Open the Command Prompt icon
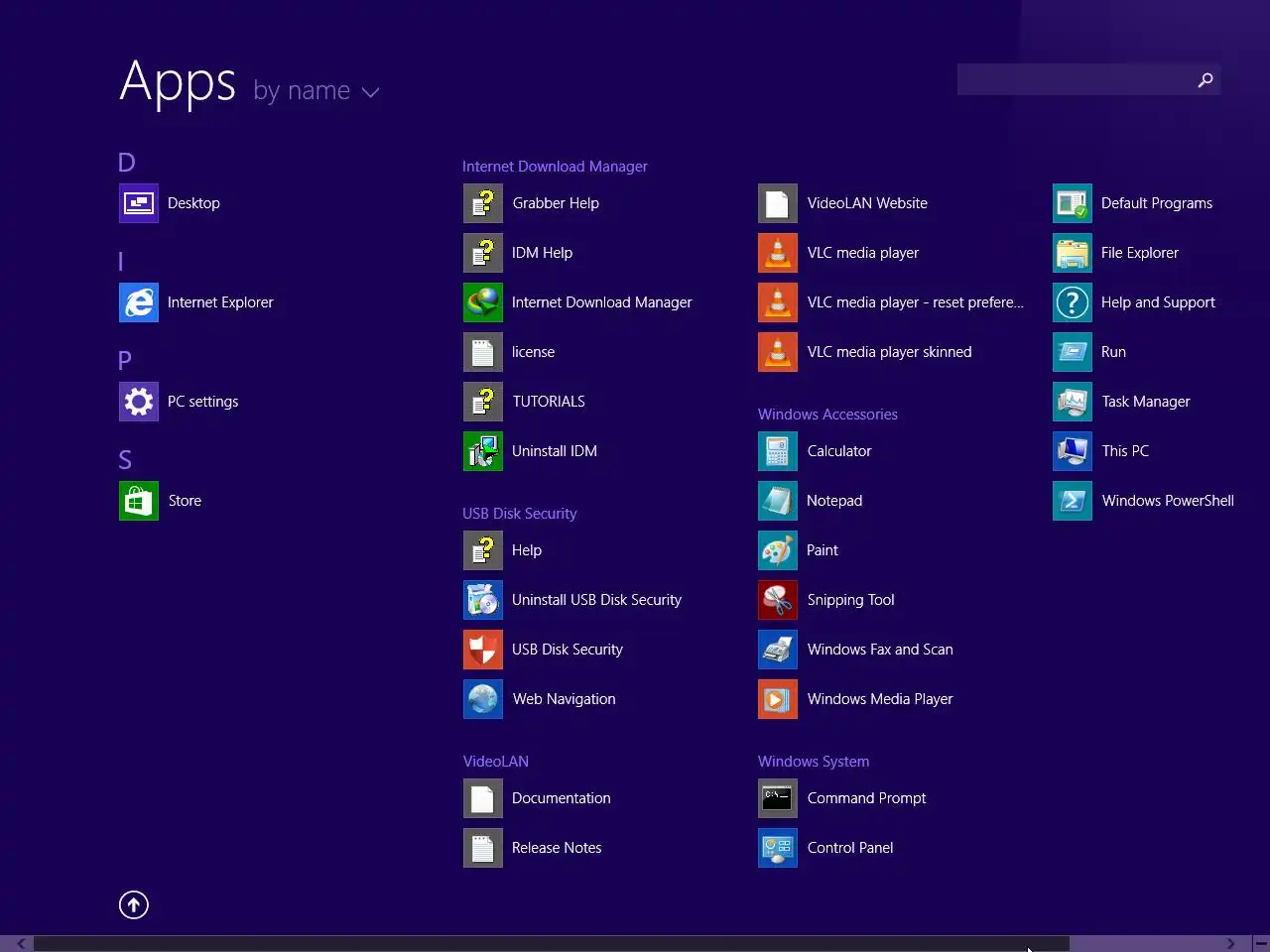This screenshot has height=952, width=1270. tap(778, 798)
